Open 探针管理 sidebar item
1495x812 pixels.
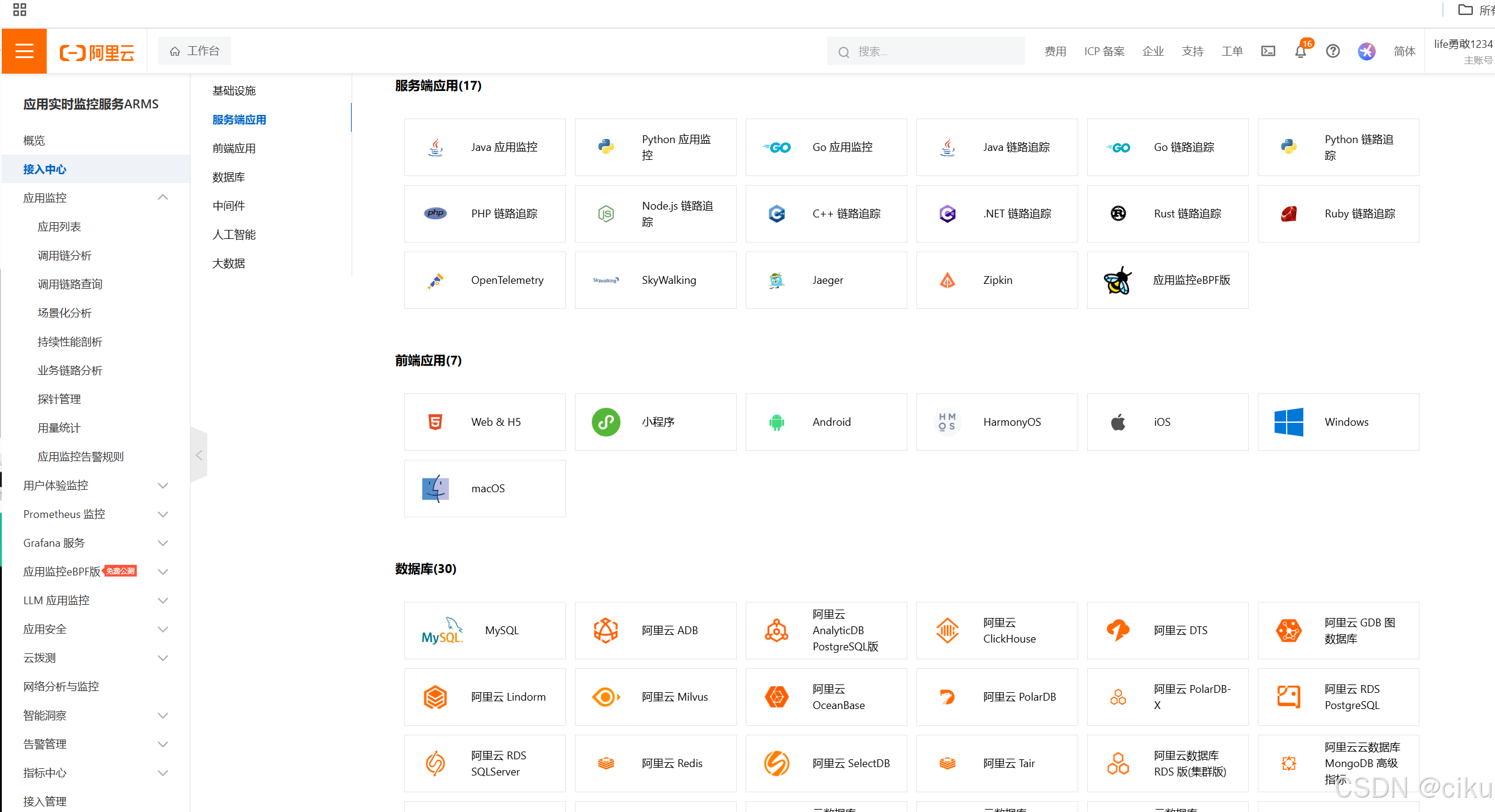(x=59, y=399)
